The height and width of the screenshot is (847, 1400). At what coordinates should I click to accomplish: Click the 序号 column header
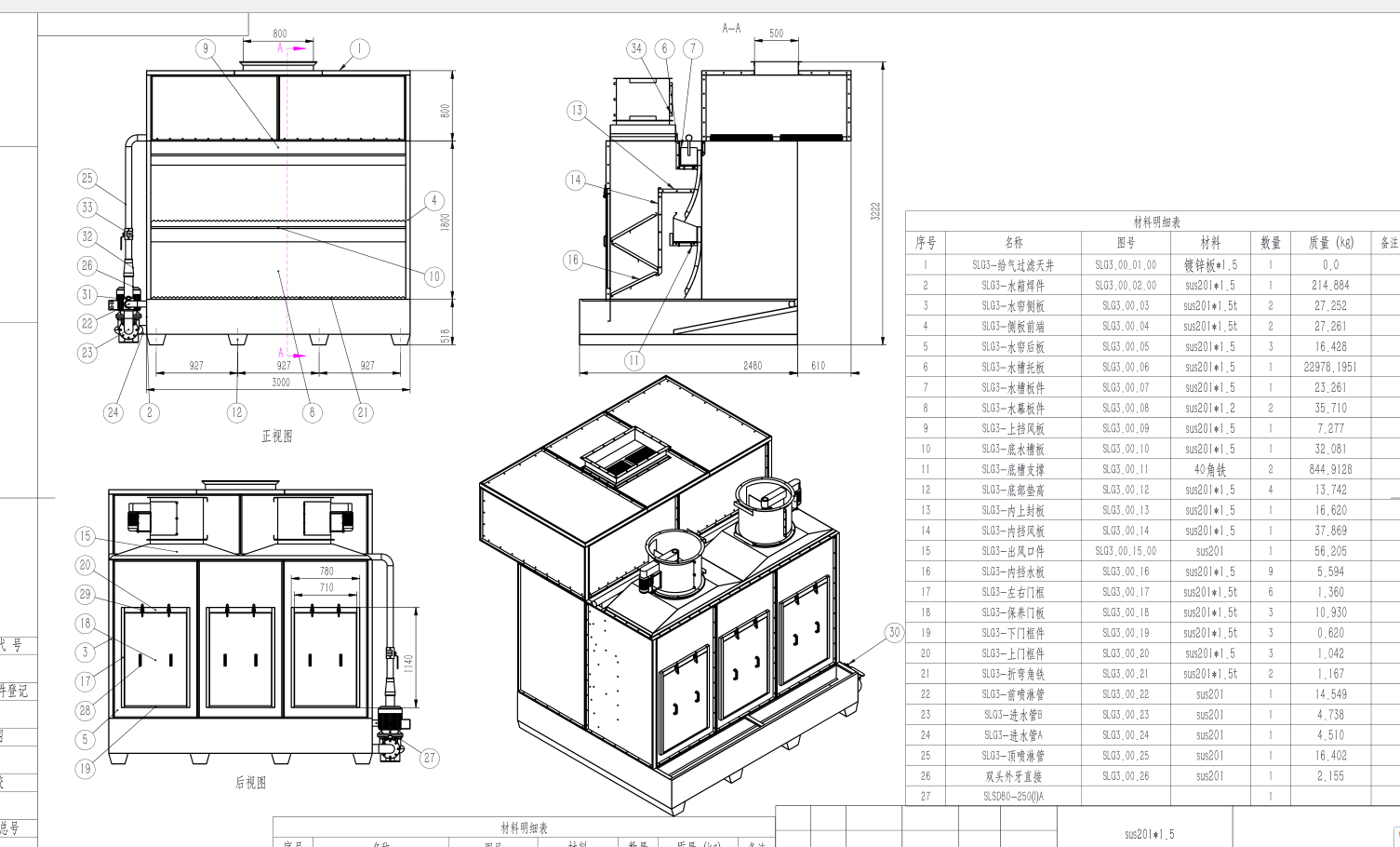point(926,243)
